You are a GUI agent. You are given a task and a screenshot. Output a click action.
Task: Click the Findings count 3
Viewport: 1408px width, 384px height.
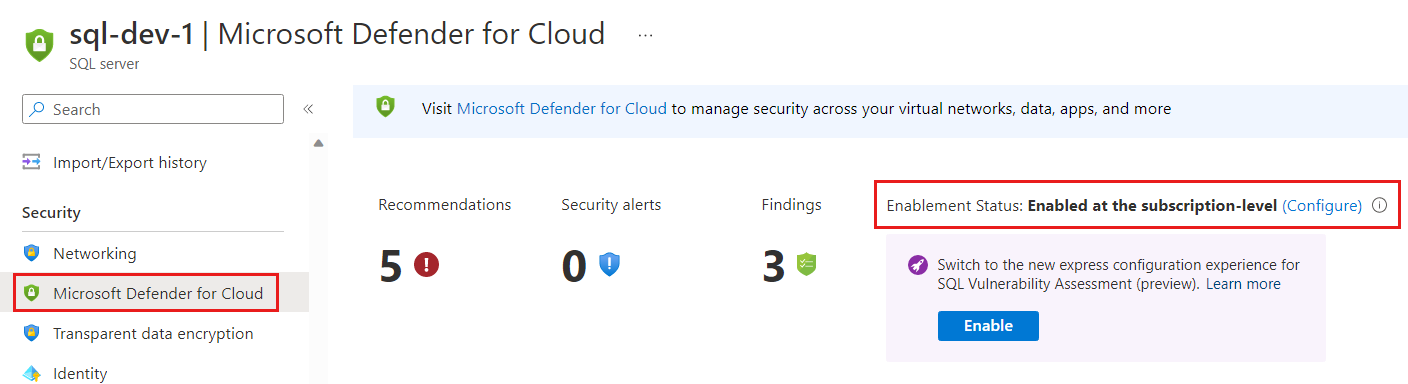point(774,266)
